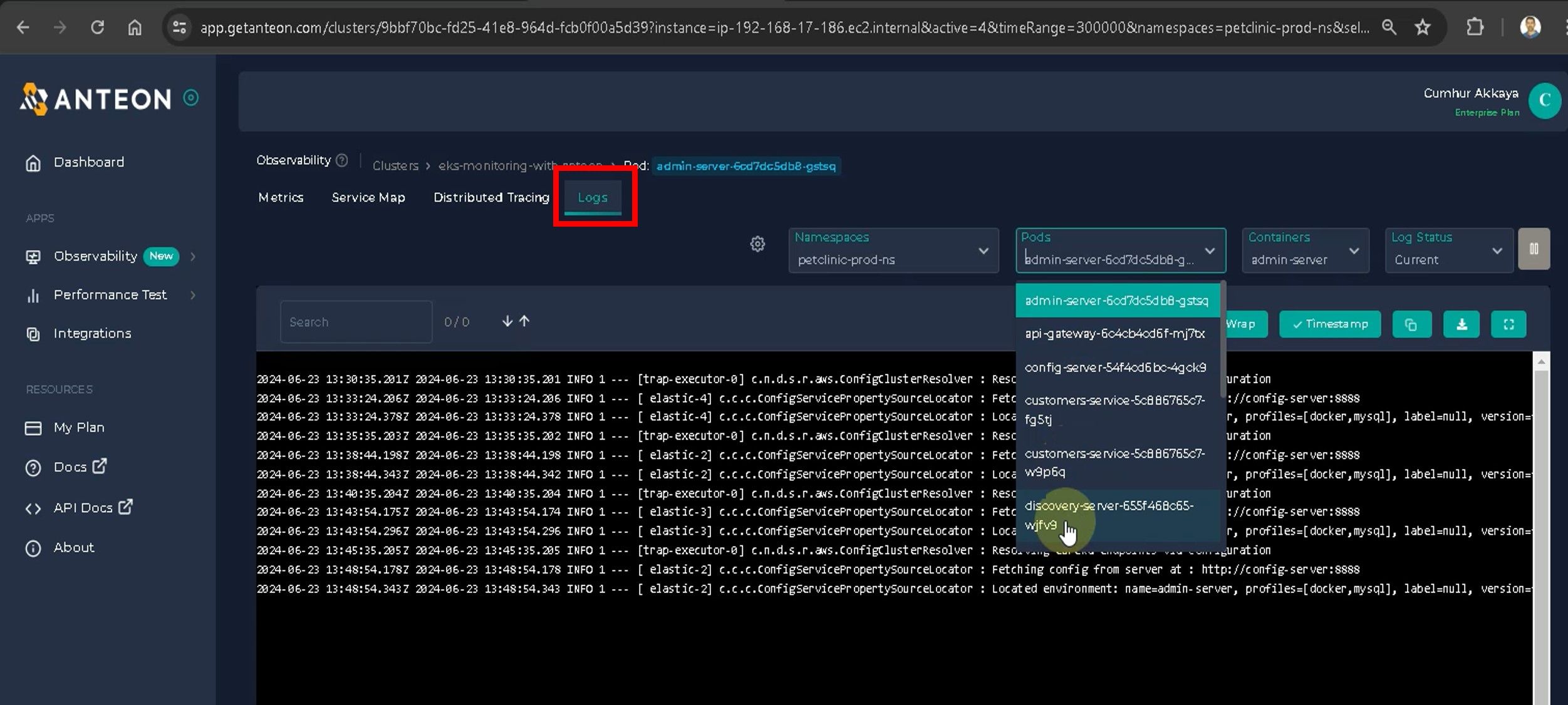1568x705 pixels.
Task: Click the log Search input field
Action: (356, 322)
